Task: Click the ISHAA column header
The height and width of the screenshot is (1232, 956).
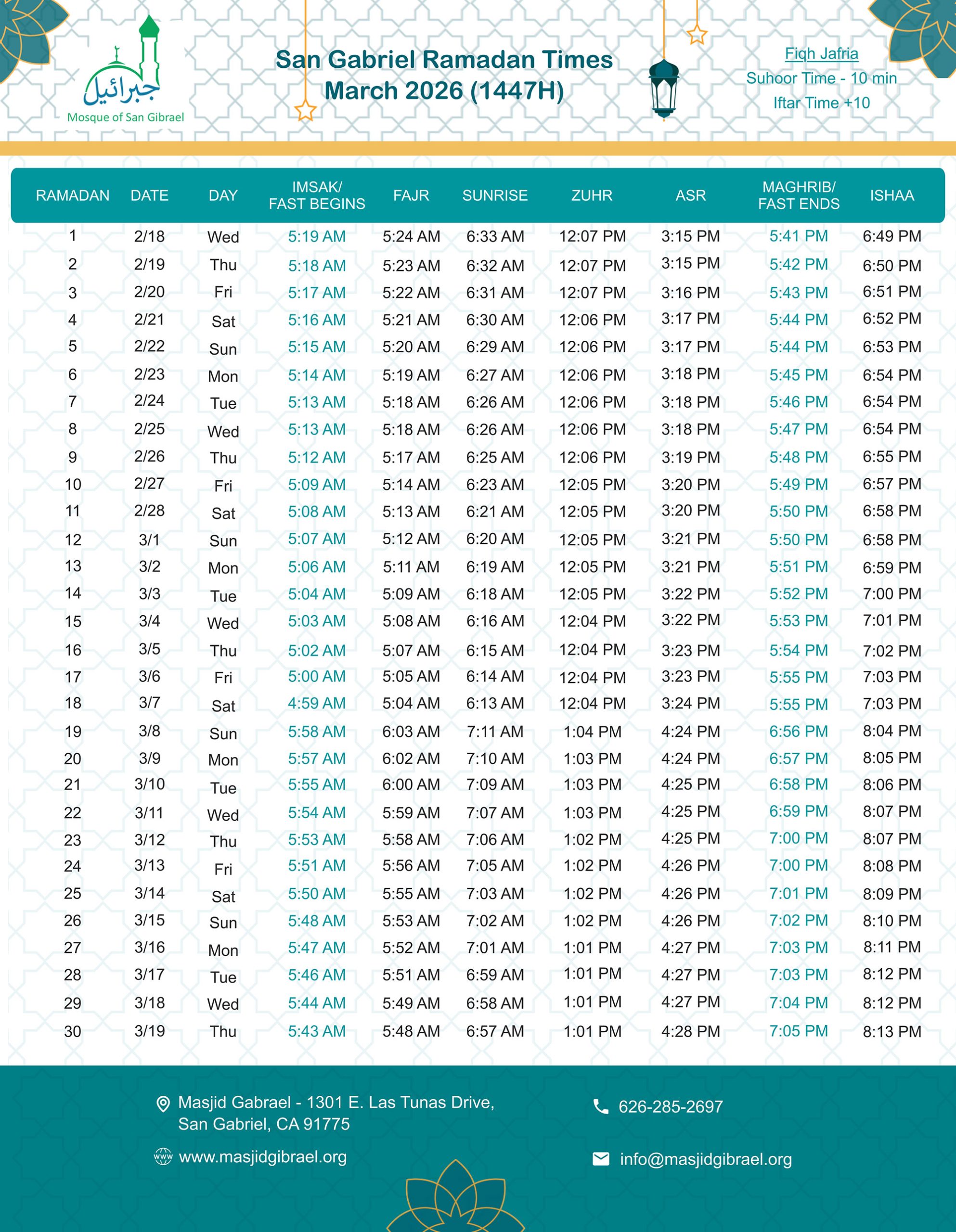Action: 891,195
